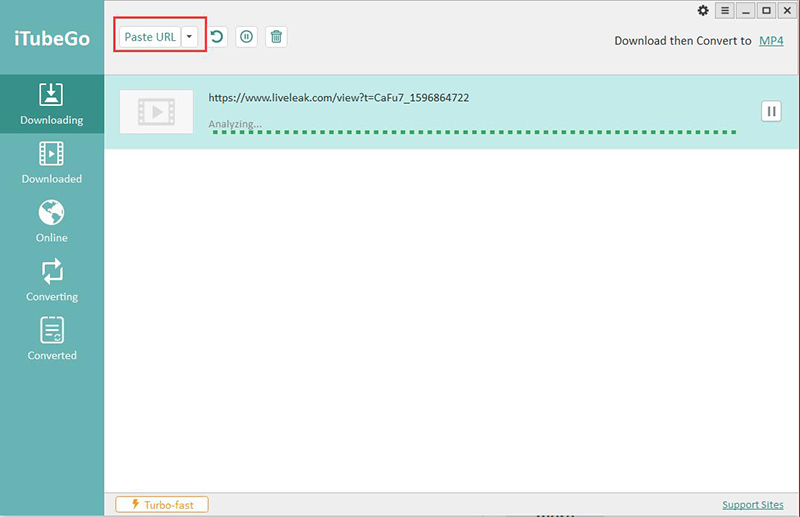This screenshot has width=800, height=517.
Task: Click the resume all downloads icon
Action: click(x=217, y=37)
